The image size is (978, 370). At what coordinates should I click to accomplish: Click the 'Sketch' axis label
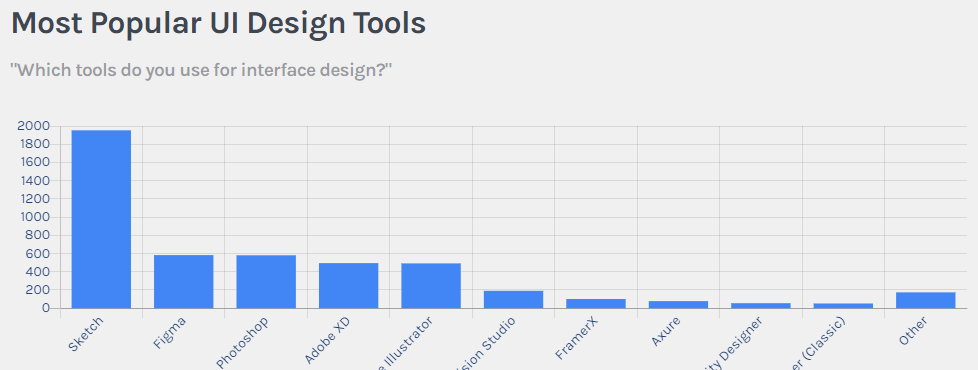coord(85,334)
